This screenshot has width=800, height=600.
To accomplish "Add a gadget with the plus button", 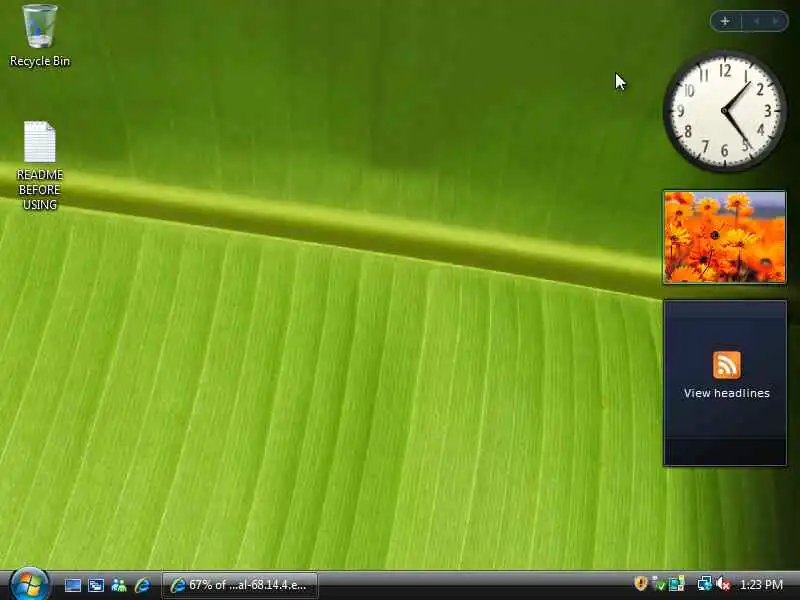I will (x=725, y=21).
